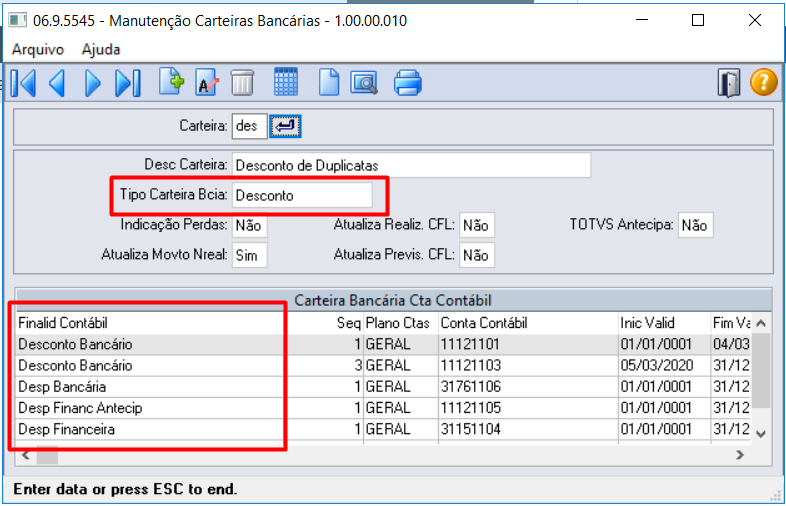This screenshot has height=506, width=786.
Task: Click the application icon in title bar
Action: click(x=18, y=20)
